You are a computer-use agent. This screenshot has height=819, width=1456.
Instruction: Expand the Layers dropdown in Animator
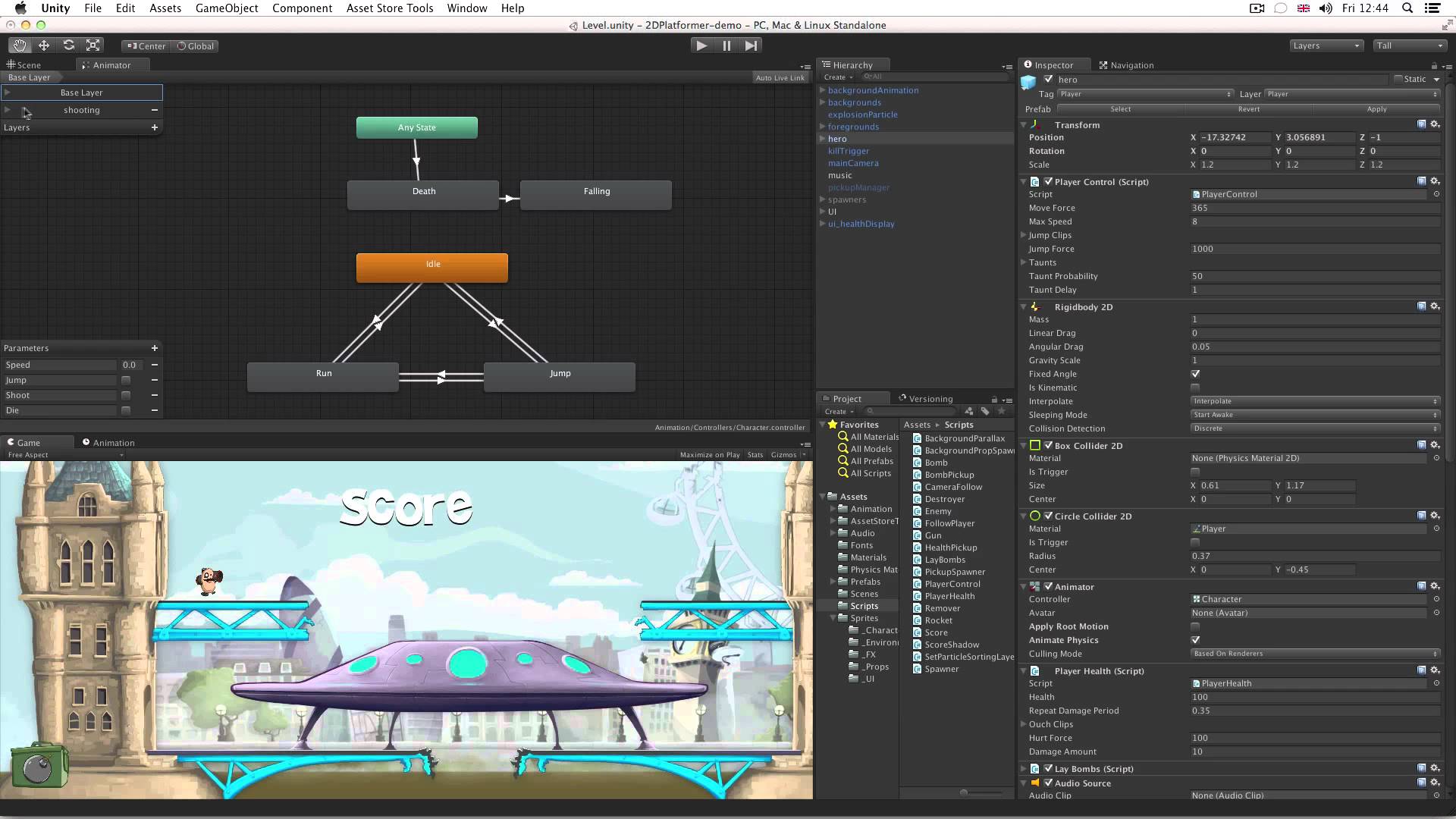(x=15, y=128)
